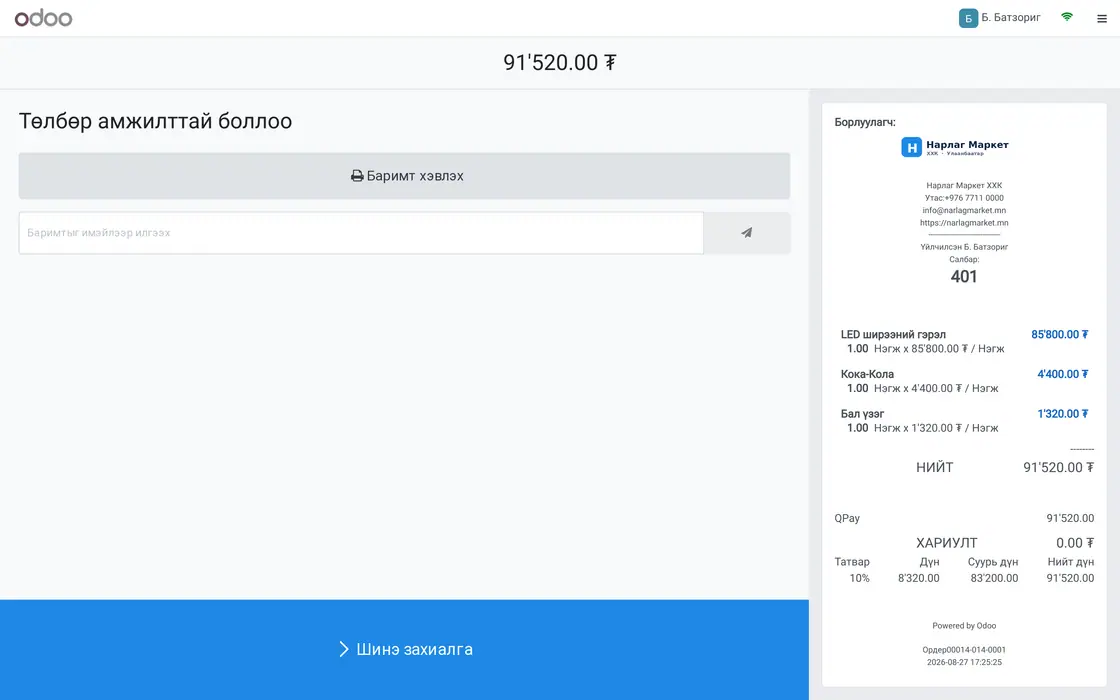
Task: Select LED ширээний гэрэл receipt line
Action: pos(964,341)
